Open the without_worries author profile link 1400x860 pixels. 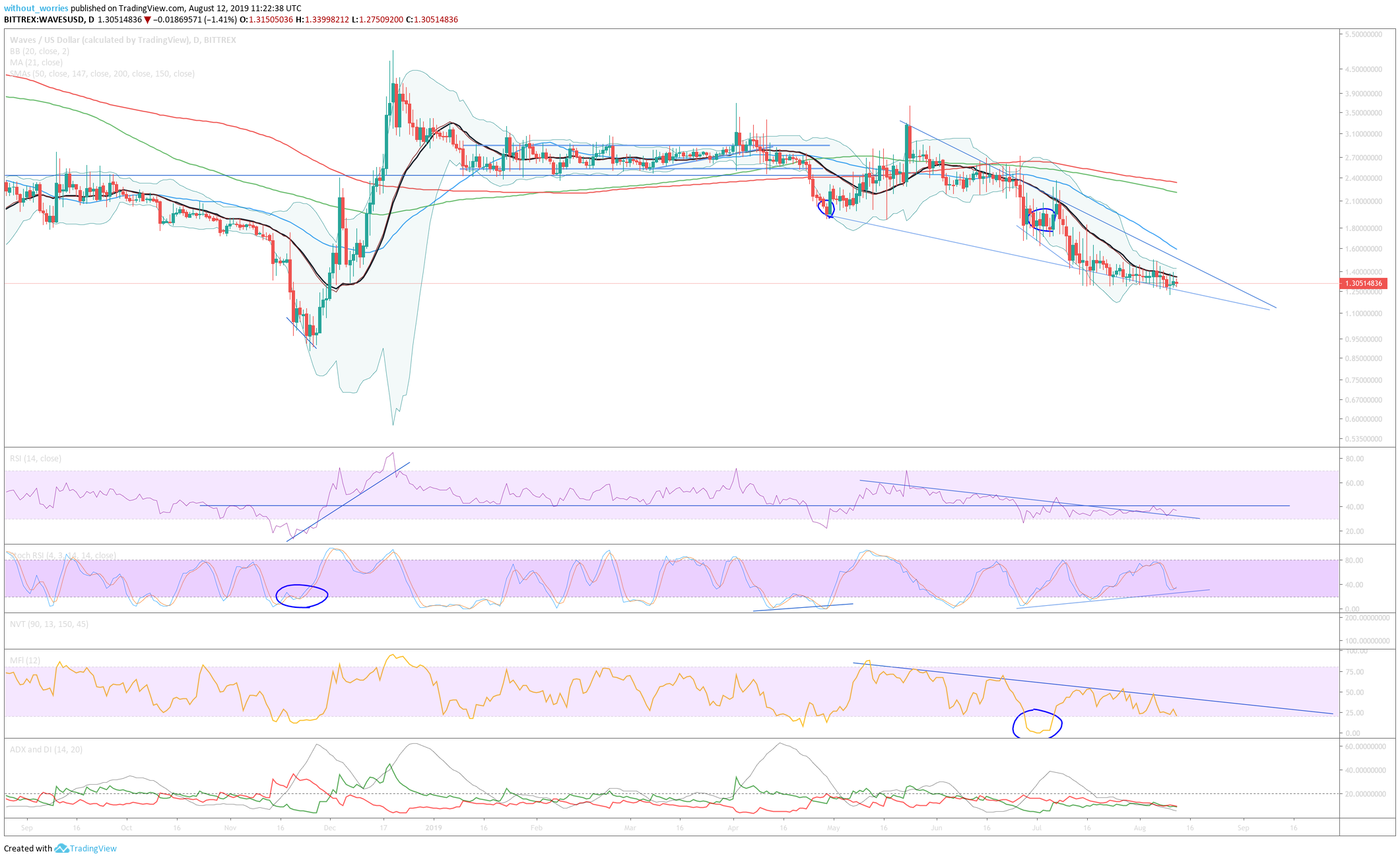pyautogui.click(x=36, y=9)
